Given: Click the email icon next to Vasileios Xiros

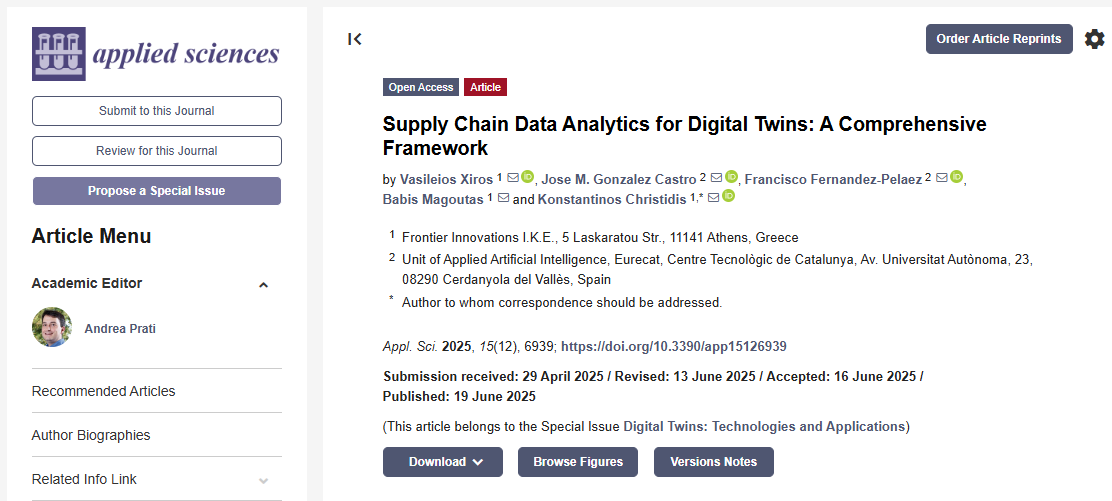Looking at the screenshot, I should point(513,178).
